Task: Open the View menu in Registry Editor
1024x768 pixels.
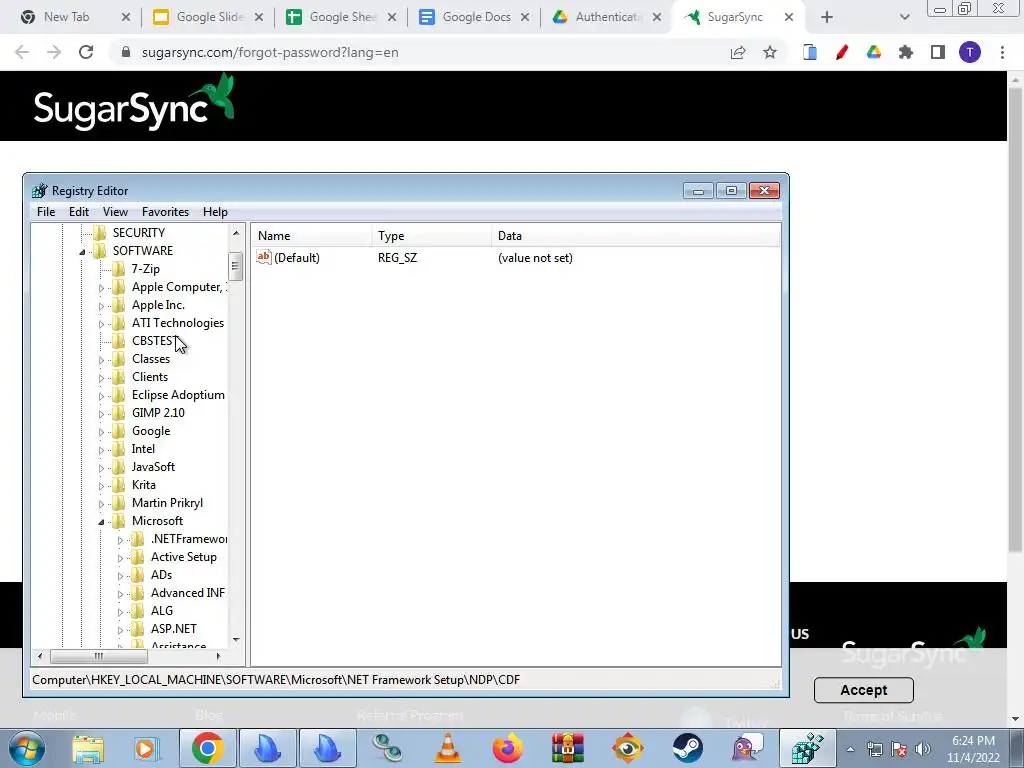Action: 115,212
